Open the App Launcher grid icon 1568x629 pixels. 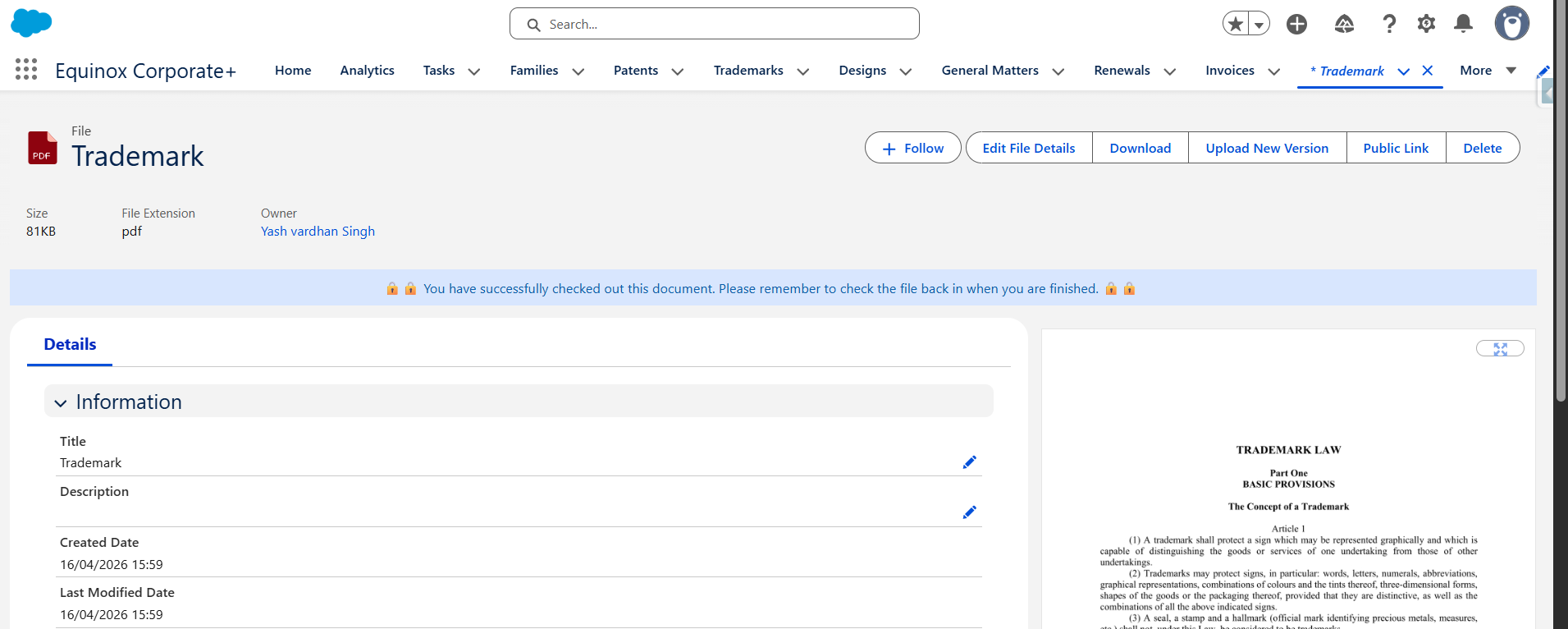click(26, 70)
